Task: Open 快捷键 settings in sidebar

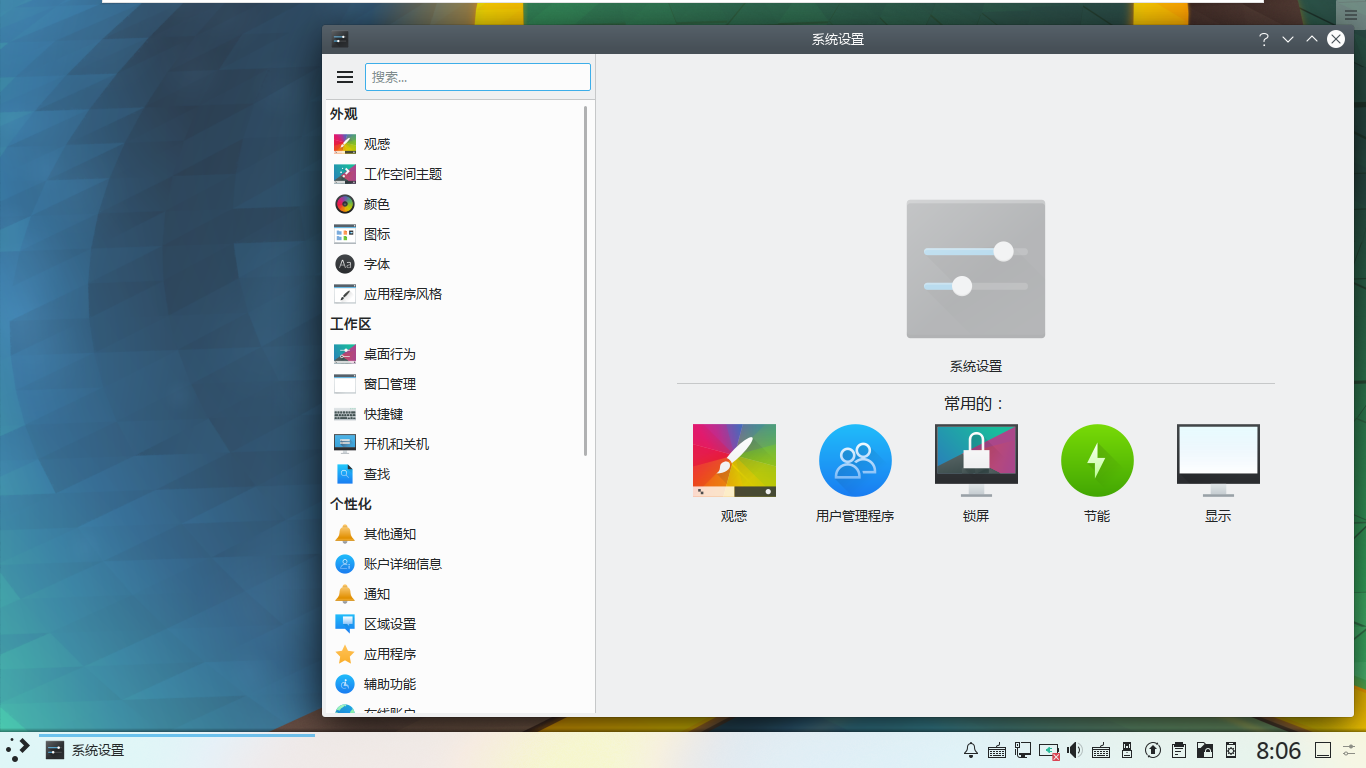Action: (x=454, y=414)
